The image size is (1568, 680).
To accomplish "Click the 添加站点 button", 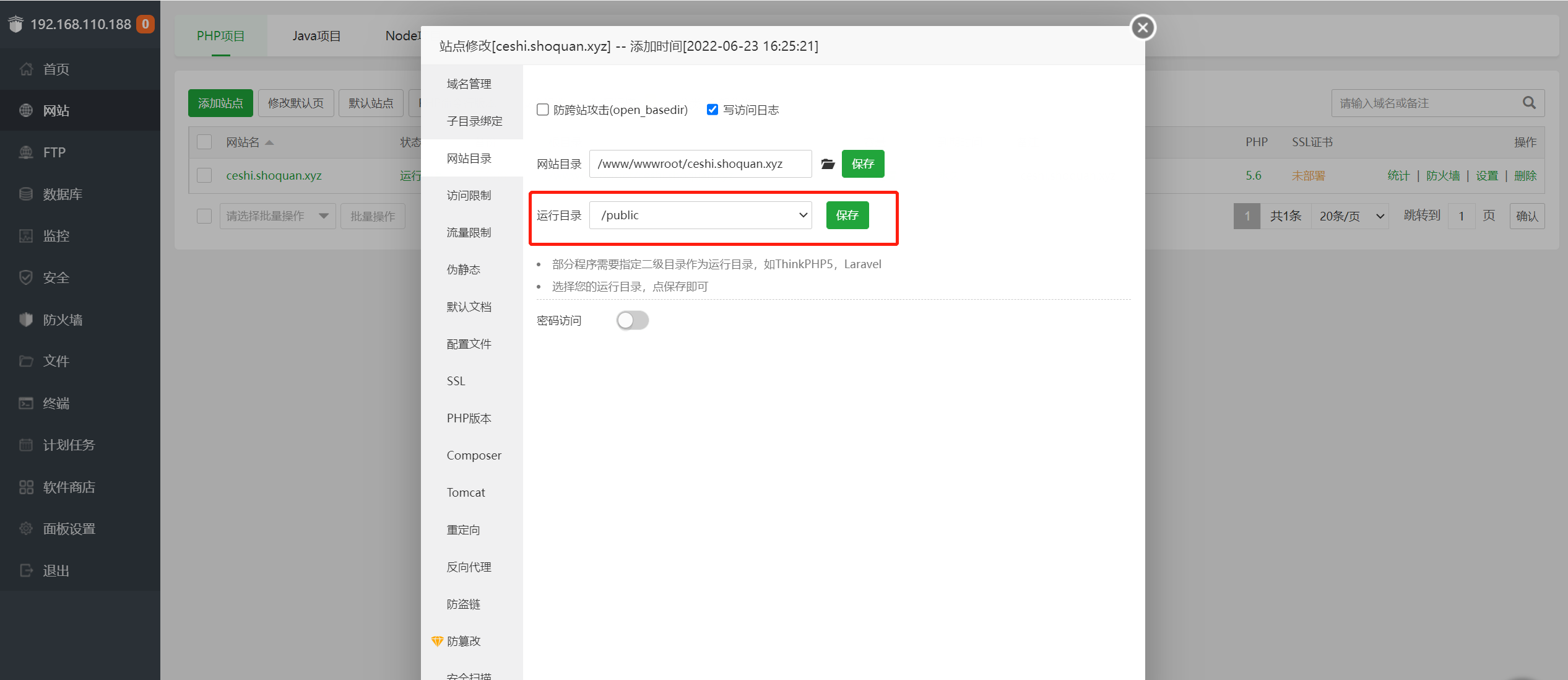I will [x=220, y=103].
